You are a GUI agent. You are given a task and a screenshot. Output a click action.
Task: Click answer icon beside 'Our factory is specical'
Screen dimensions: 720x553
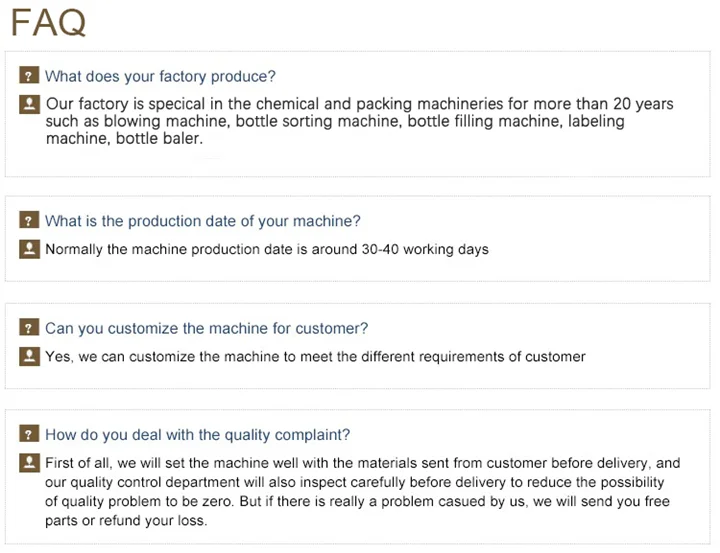coord(29,103)
